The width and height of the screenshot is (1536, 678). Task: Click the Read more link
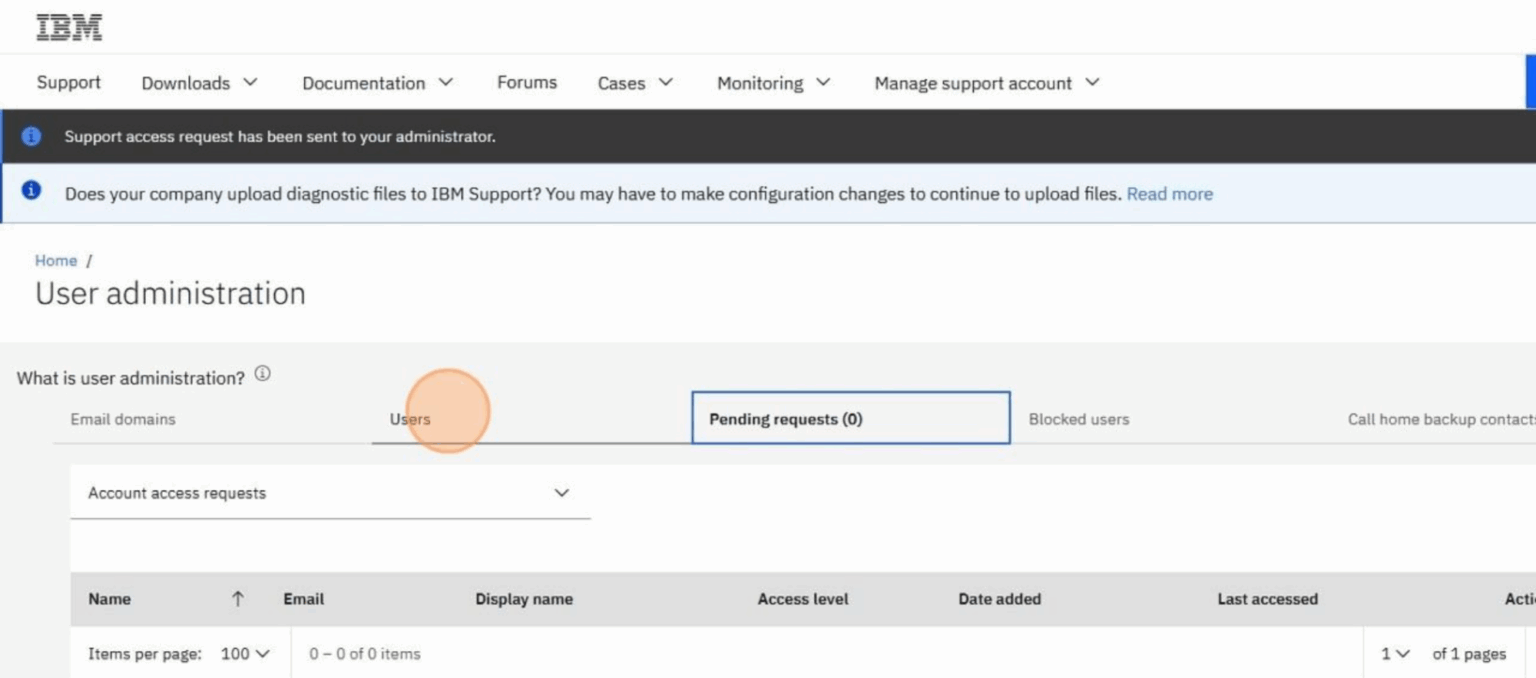pos(1169,193)
